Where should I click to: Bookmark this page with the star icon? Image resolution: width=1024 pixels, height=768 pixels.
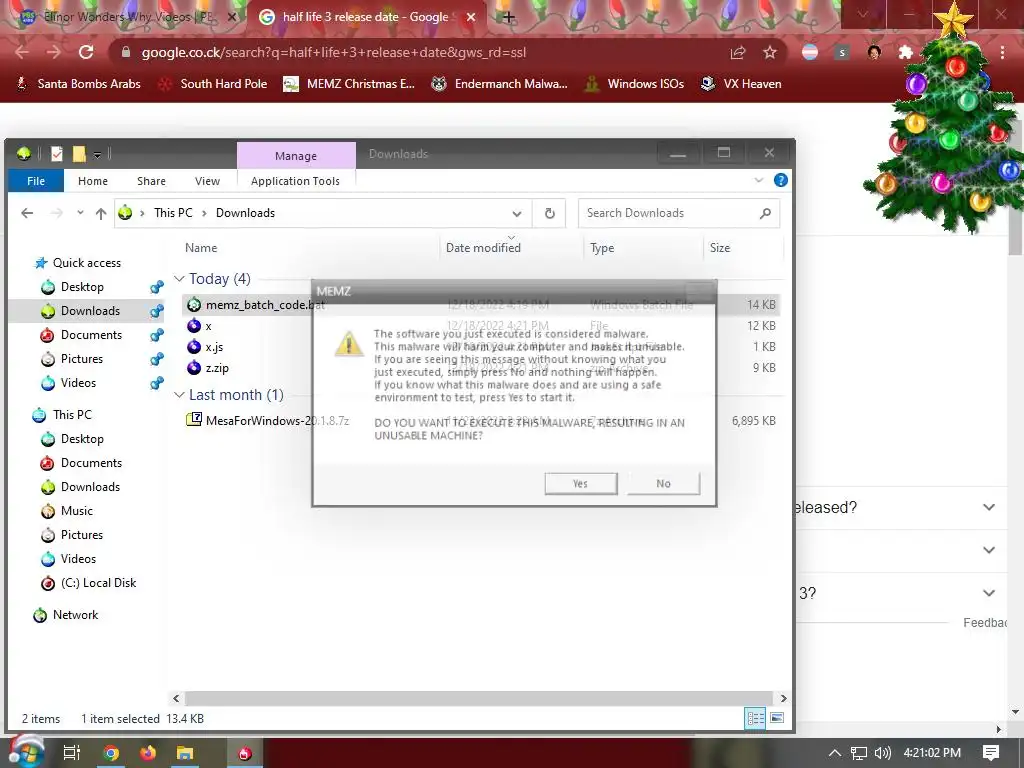pos(770,52)
